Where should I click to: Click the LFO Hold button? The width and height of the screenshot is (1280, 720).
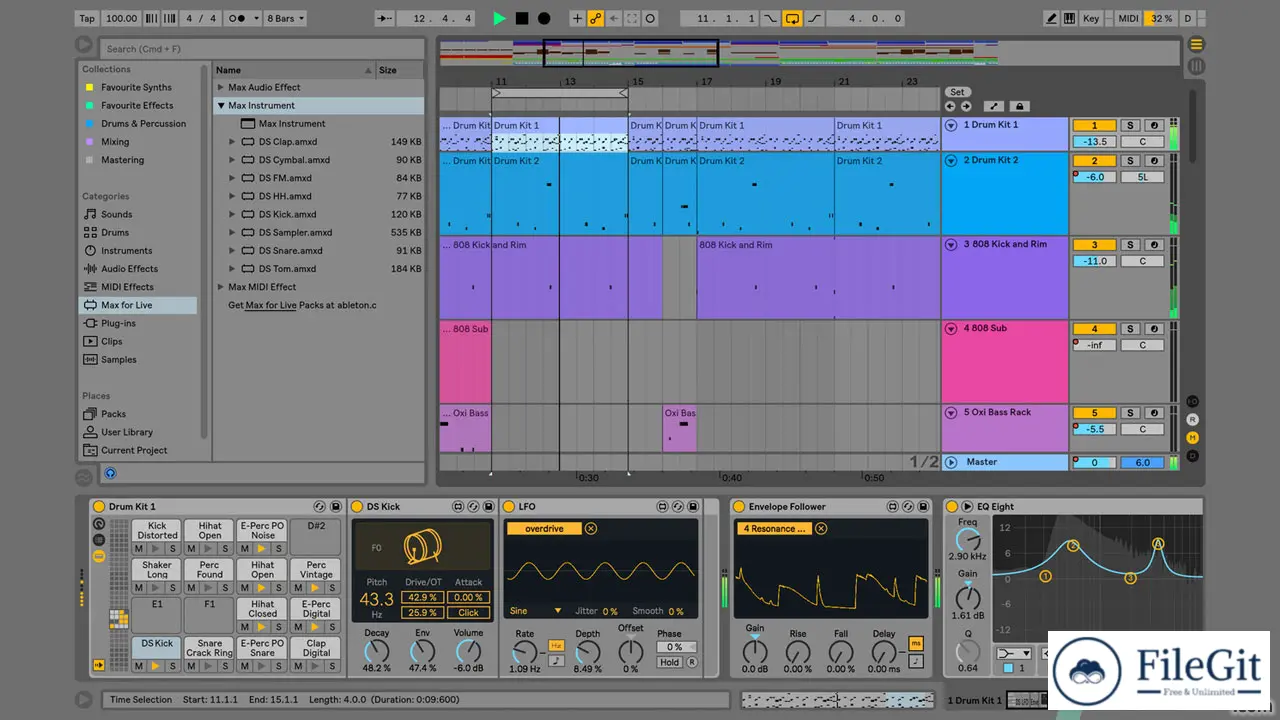pyautogui.click(x=670, y=662)
